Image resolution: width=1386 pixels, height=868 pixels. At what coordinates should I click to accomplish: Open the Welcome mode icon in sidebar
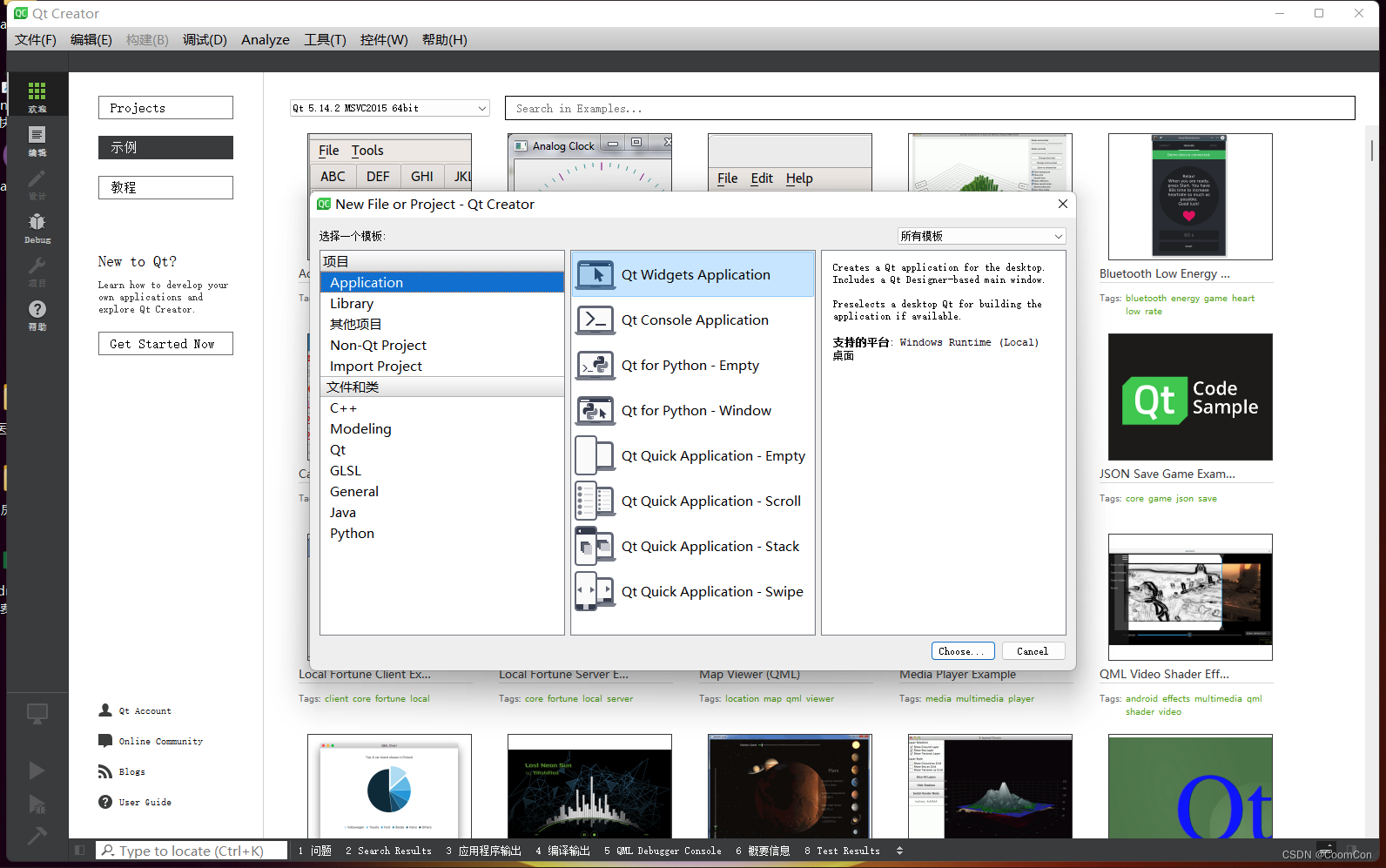click(x=37, y=91)
